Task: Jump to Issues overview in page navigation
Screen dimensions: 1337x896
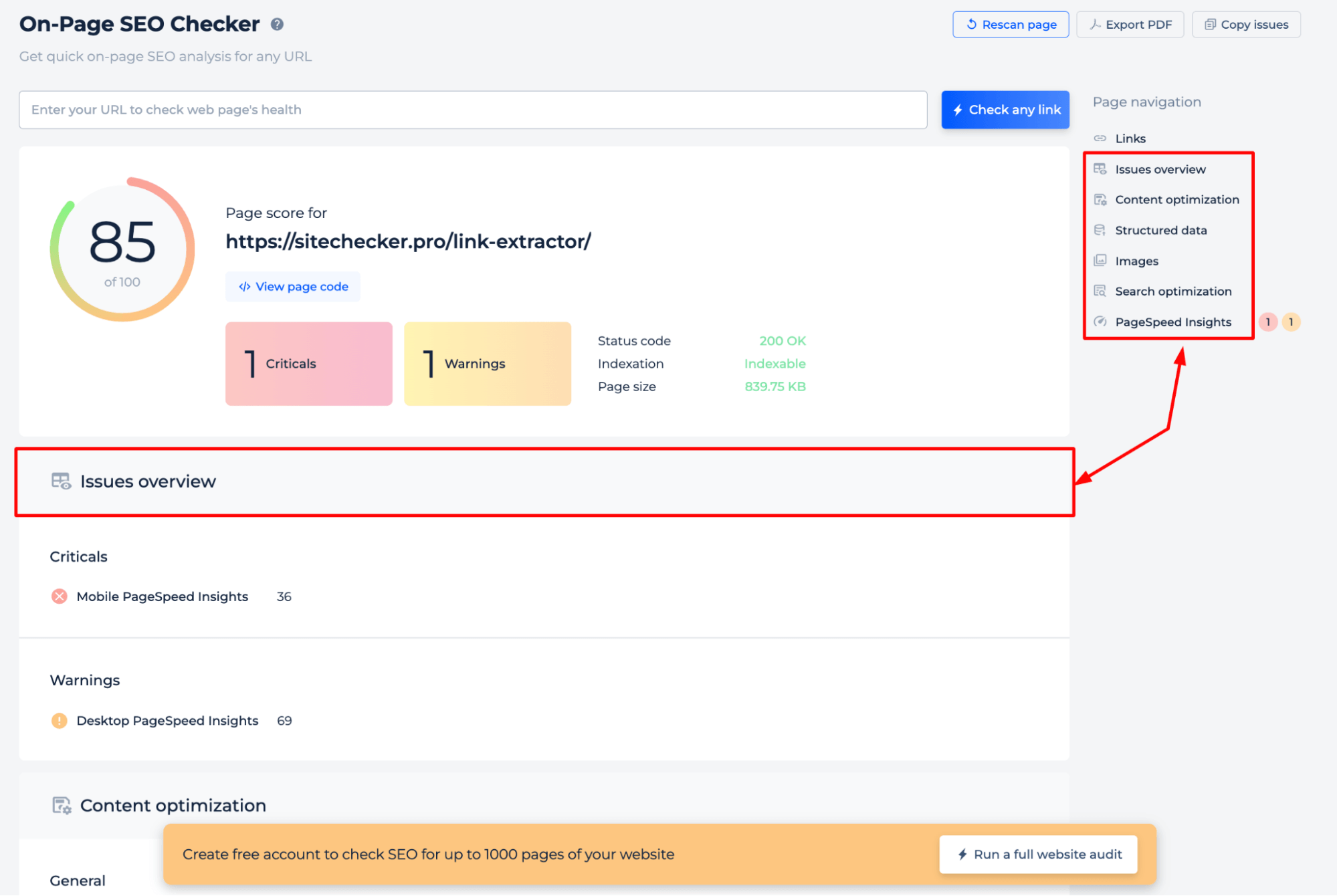Action: tap(1160, 169)
